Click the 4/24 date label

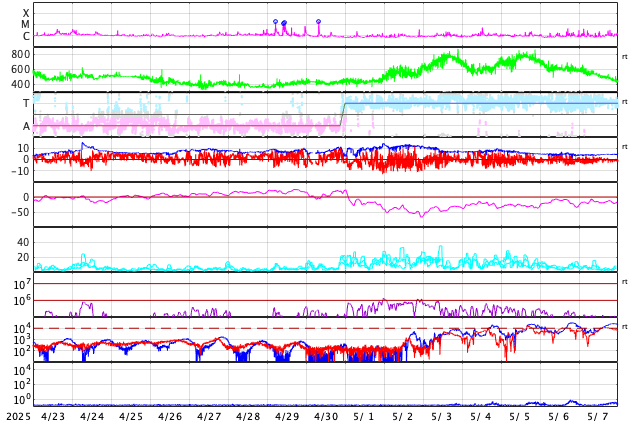[x=92, y=417]
